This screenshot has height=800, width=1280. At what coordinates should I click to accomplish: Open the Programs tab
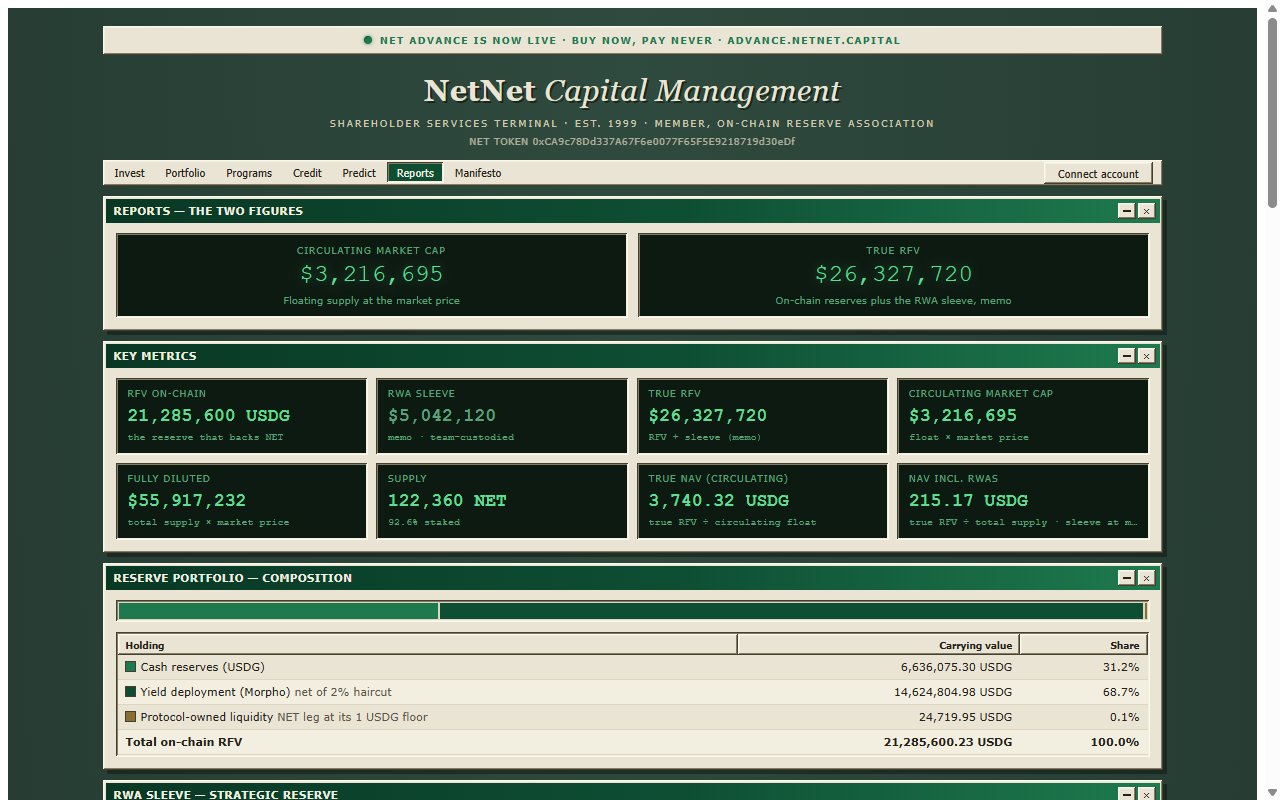(249, 173)
